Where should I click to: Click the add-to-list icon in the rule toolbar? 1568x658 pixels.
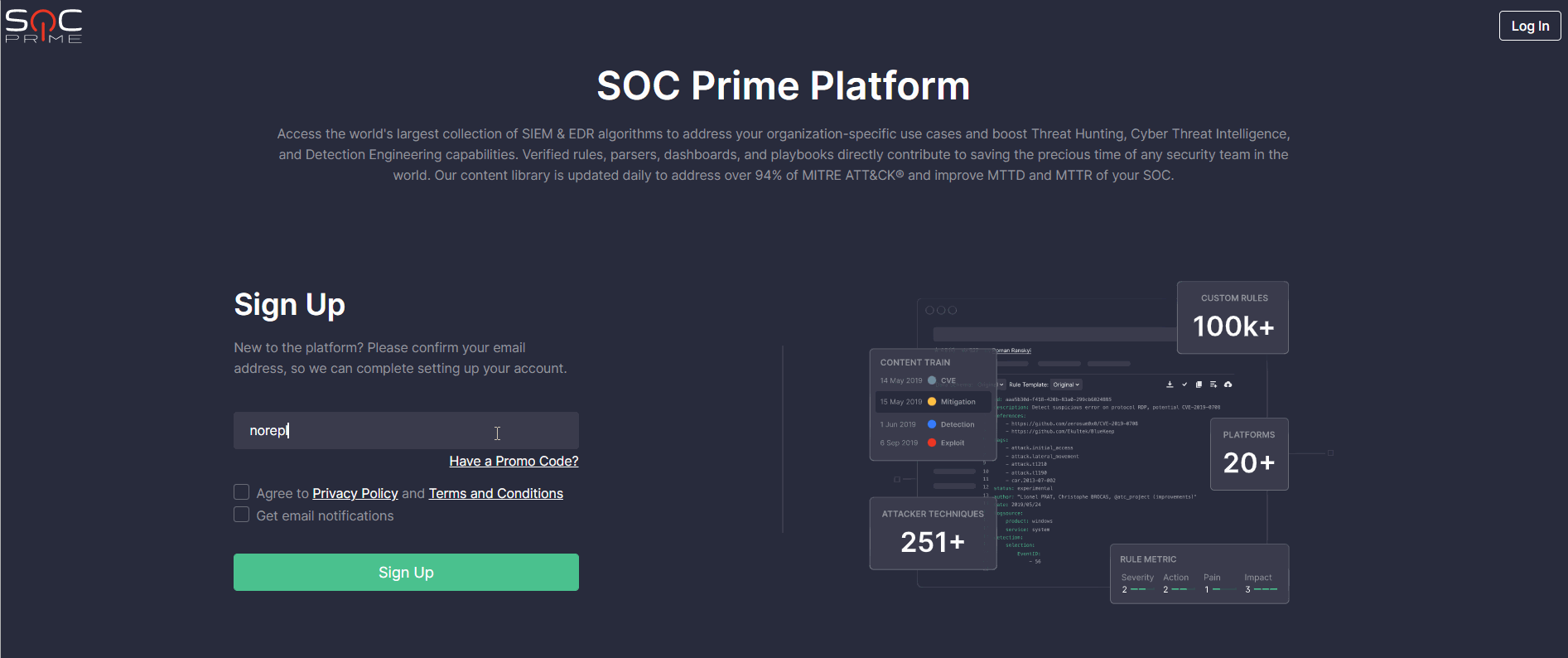click(1213, 385)
